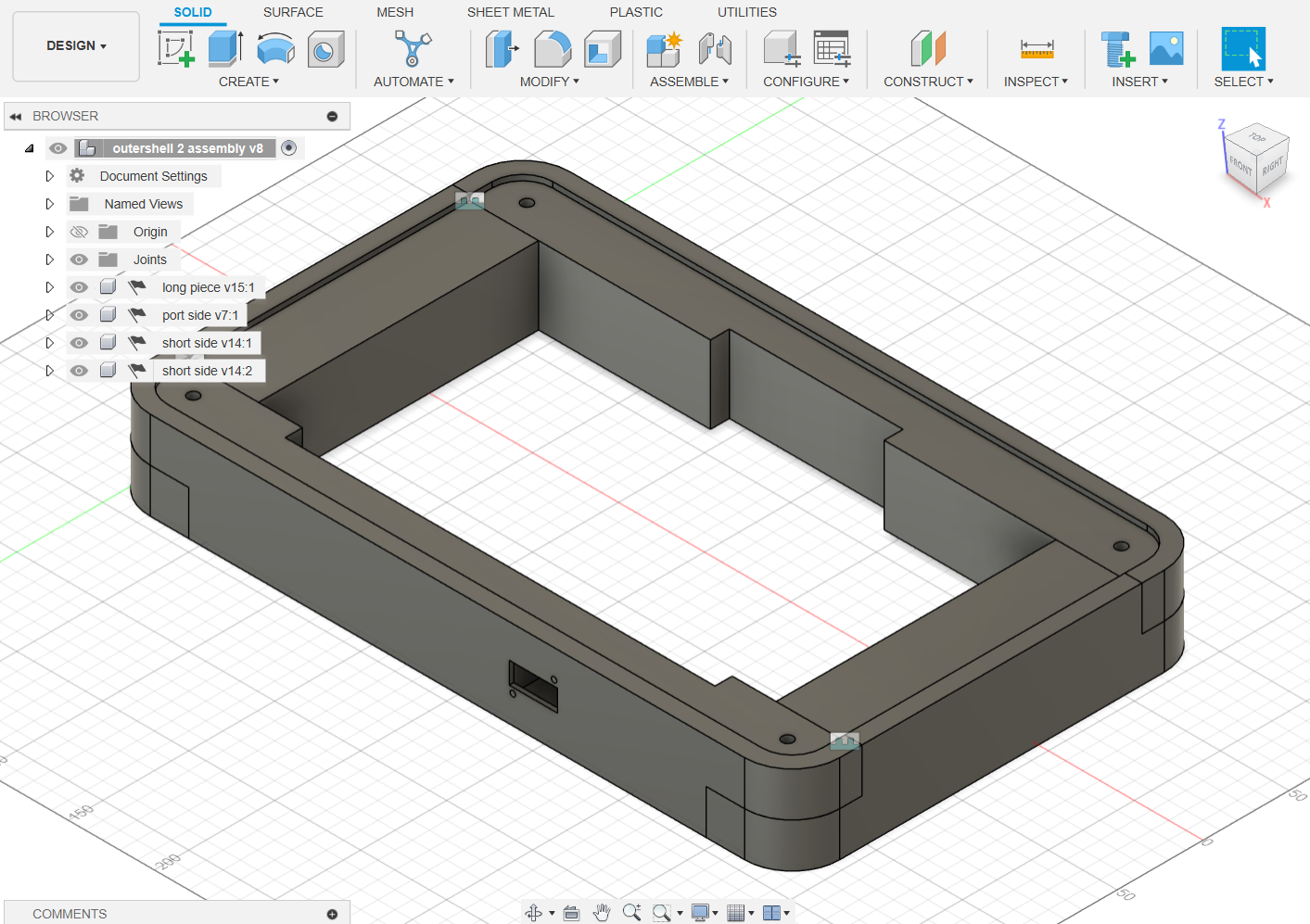This screenshot has height=924, width=1310.
Task: Click the Measure tool icon
Action: point(1036,48)
